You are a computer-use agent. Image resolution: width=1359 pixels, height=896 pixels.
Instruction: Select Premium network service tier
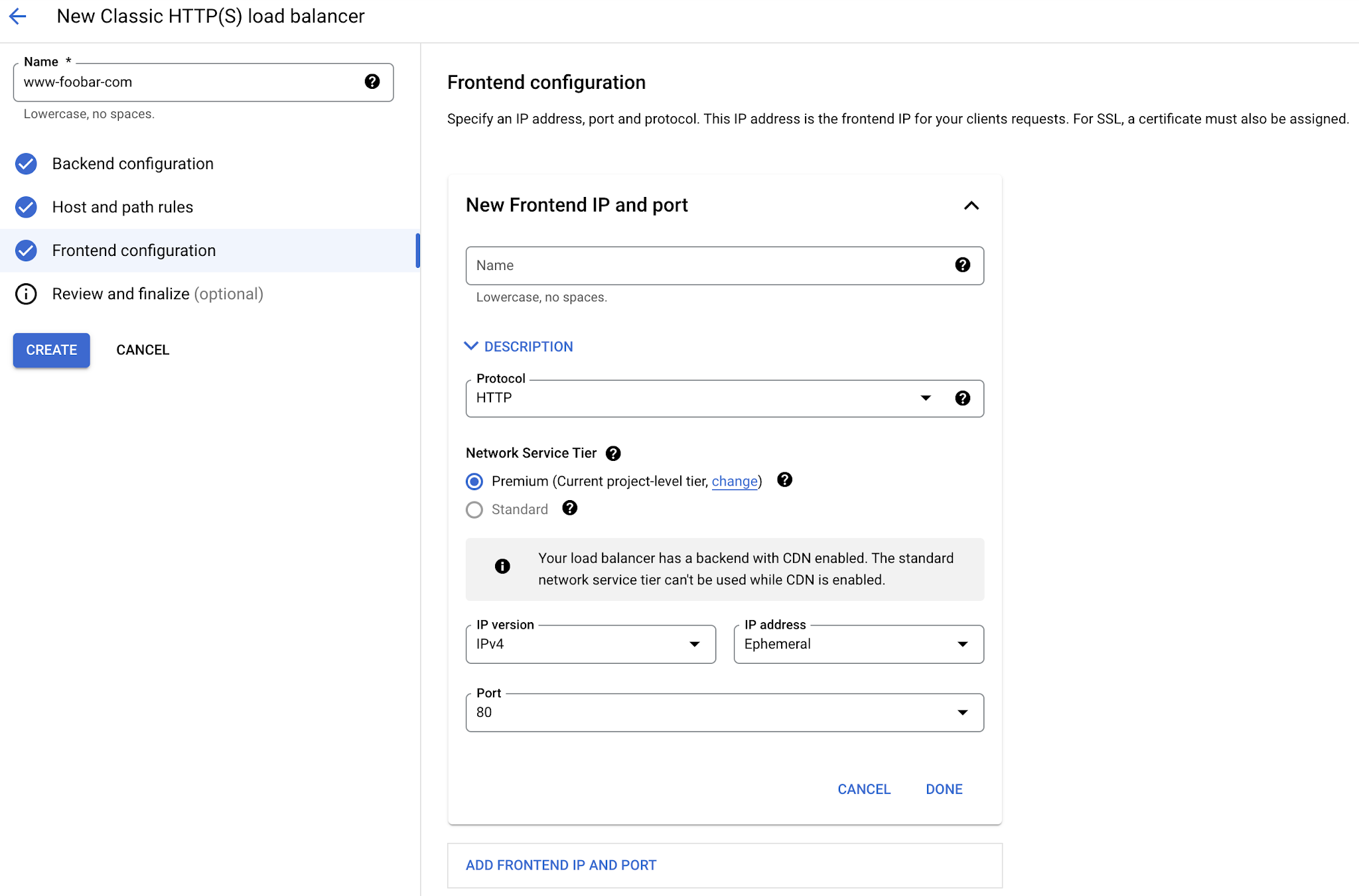pyautogui.click(x=474, y=481)
